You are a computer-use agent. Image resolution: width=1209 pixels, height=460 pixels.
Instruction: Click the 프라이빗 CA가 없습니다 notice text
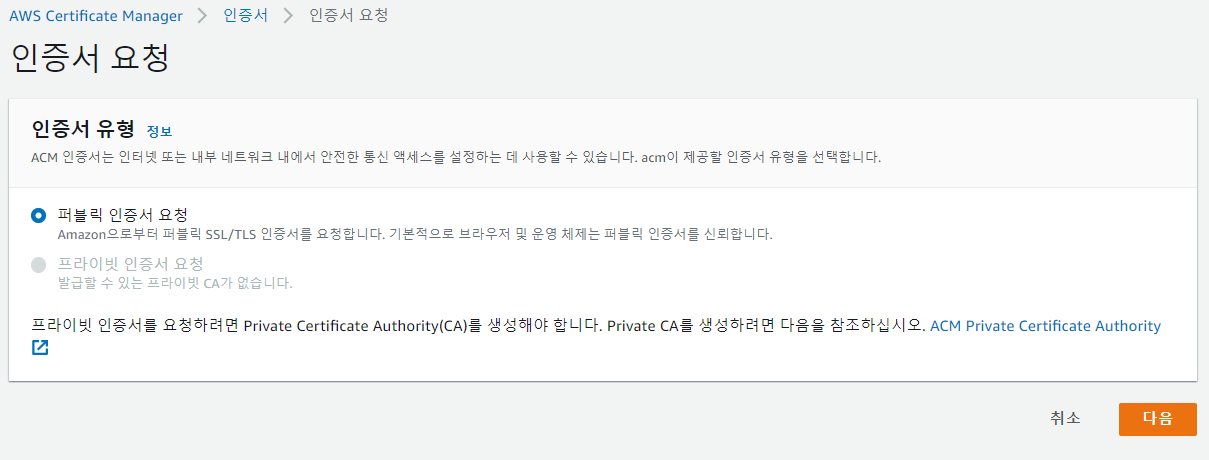175,283
